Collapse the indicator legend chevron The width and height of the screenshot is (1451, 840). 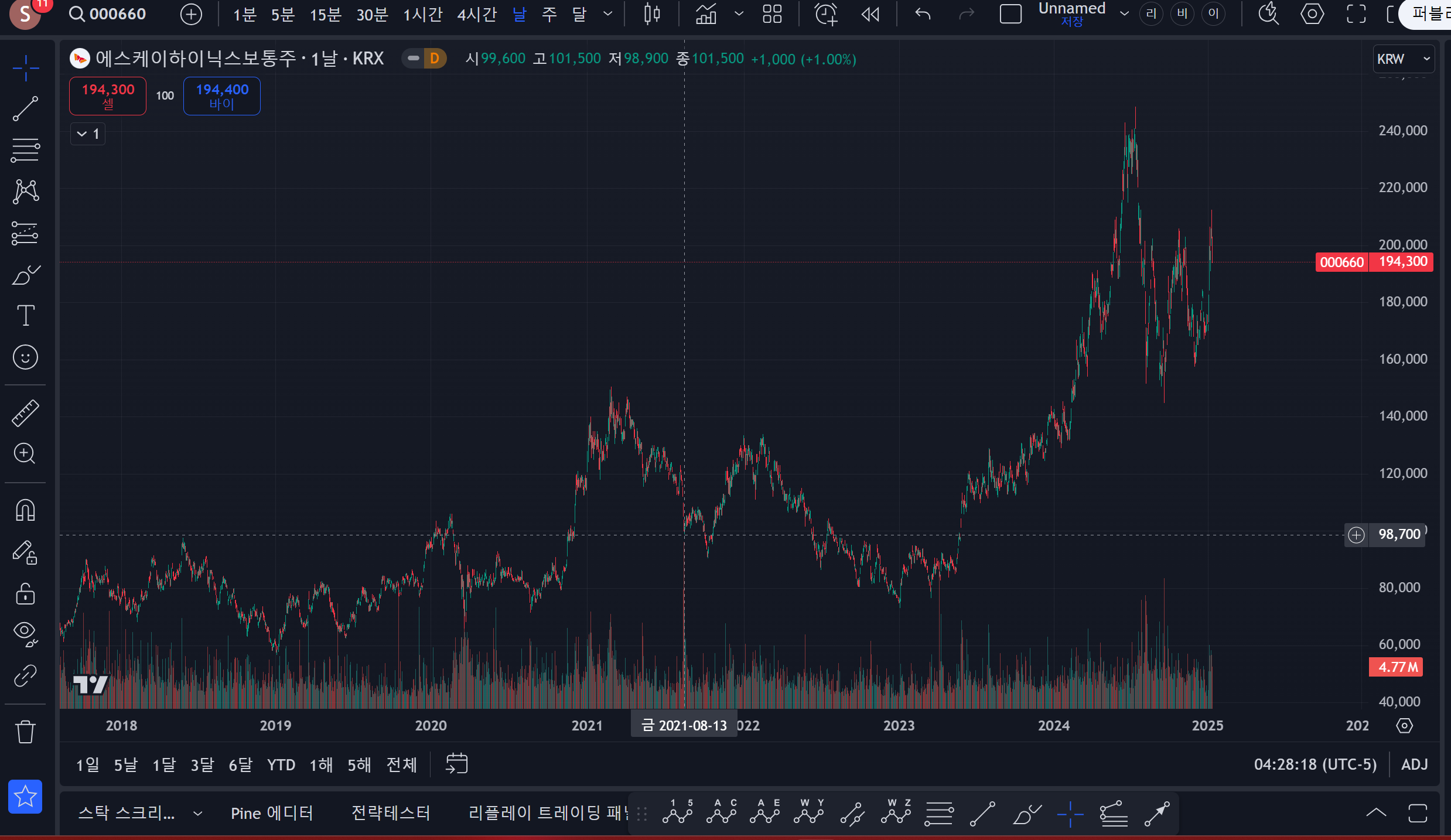click(82, 134)
